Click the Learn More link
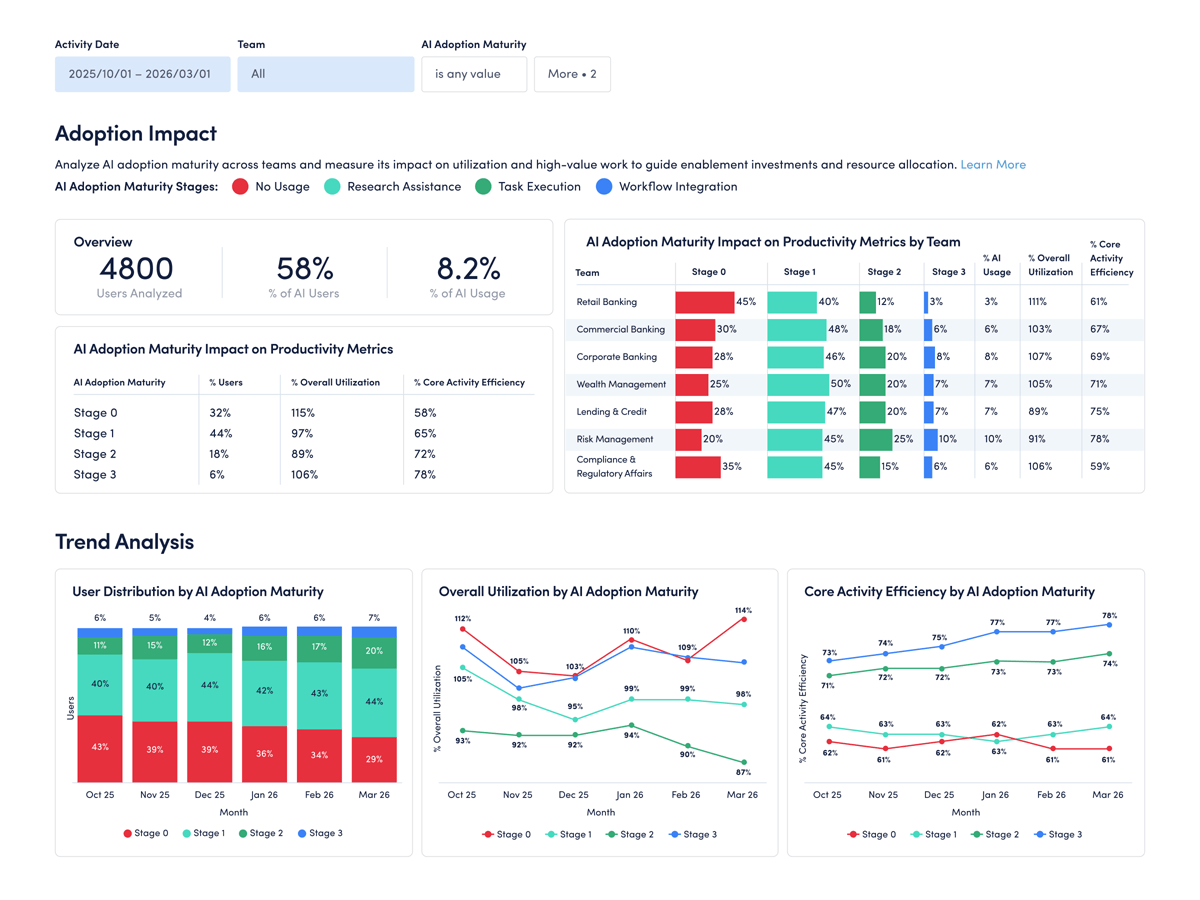This screenshot has width=1200, height=900. point(993,164)
